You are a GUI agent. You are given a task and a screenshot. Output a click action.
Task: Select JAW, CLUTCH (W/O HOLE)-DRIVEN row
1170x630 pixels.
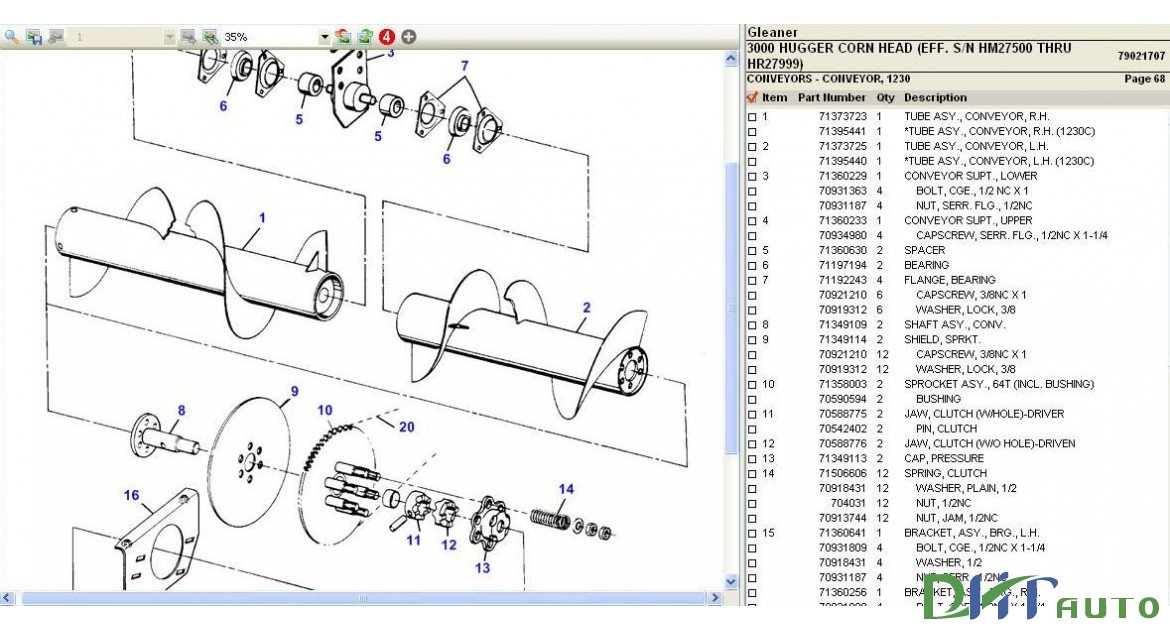point(990,444)
